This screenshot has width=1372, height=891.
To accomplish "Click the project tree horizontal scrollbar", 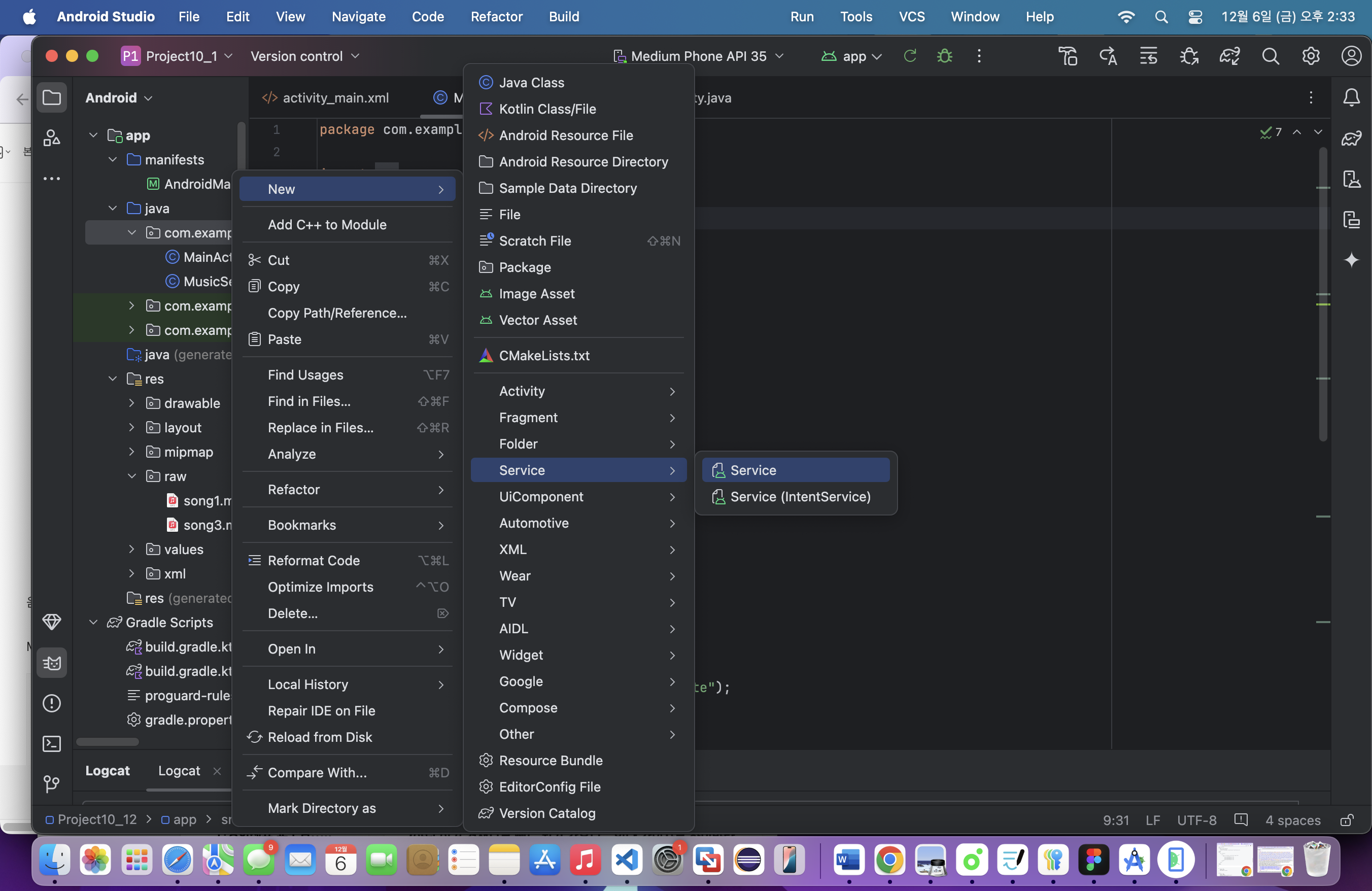I will click(x=107, y=742).
